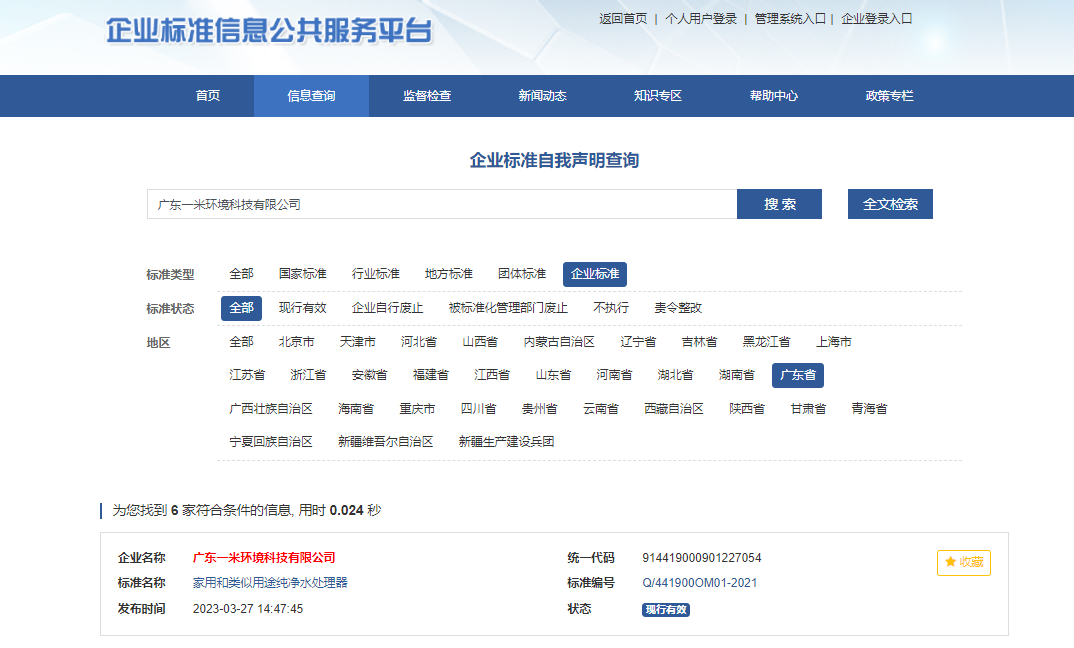Open standard number Q/441900OM01-2021 link

pyautogui.click(x=699, y=583)
